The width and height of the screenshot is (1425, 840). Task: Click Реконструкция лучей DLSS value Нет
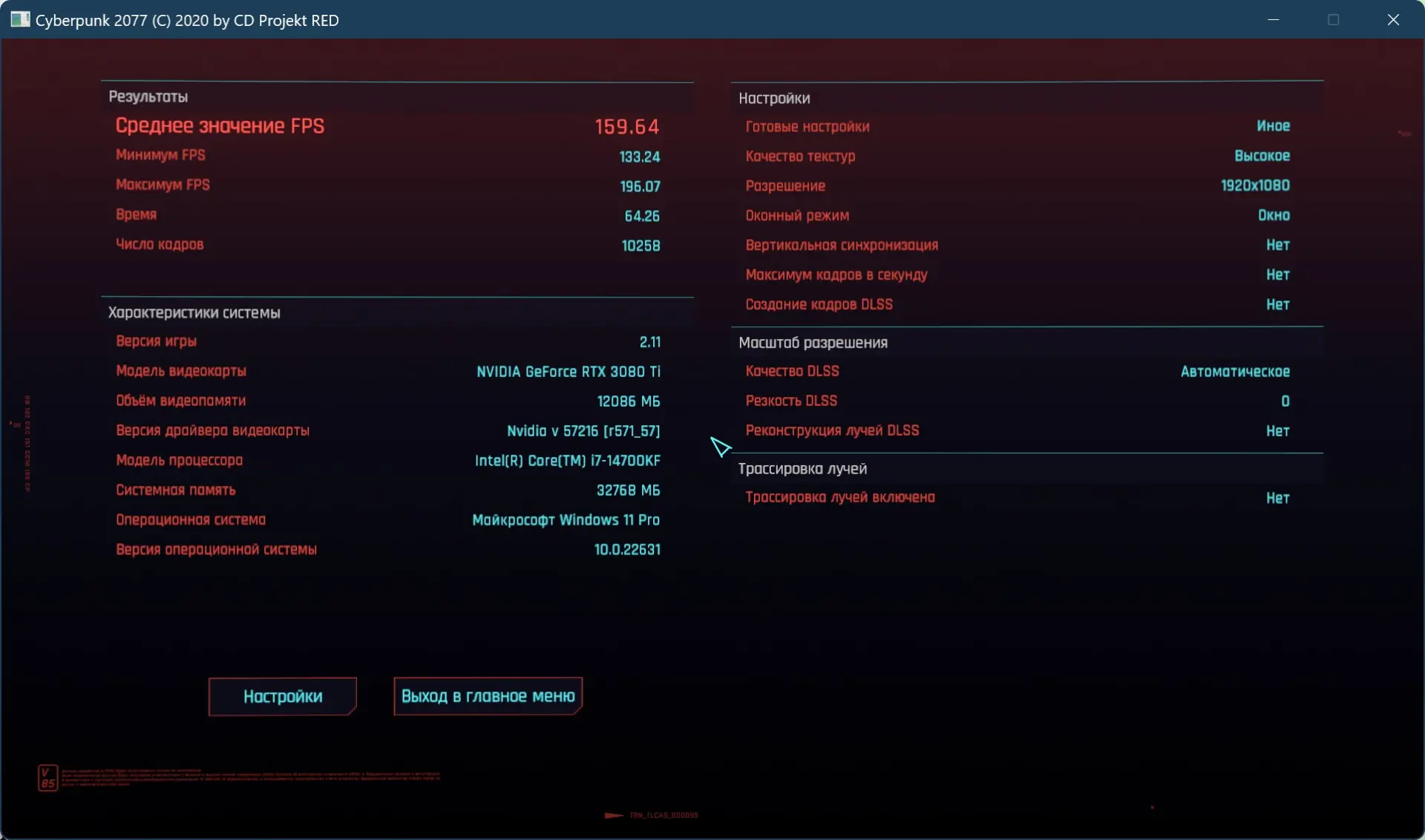click(x=1278, y=431)
